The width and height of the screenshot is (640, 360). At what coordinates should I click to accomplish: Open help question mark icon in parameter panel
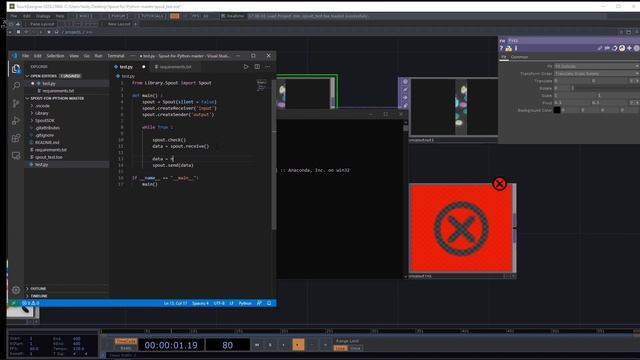click(502, 48)
